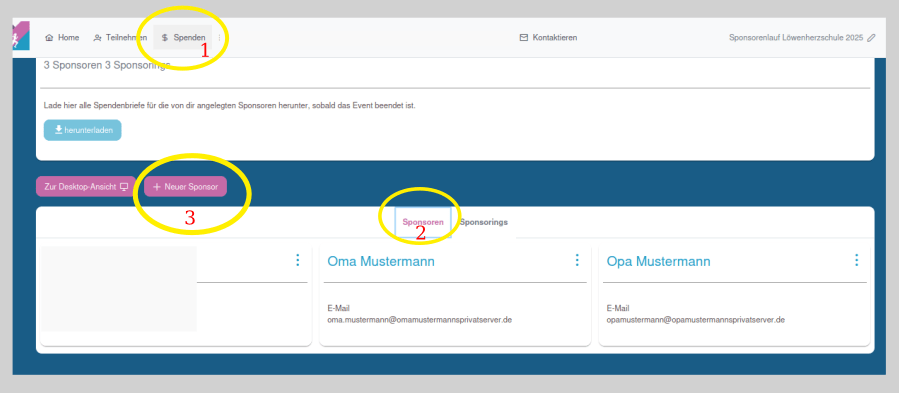Add a Neuer Sponsor
The width and height of the screenshot is (899, 393).
(186, 186)
